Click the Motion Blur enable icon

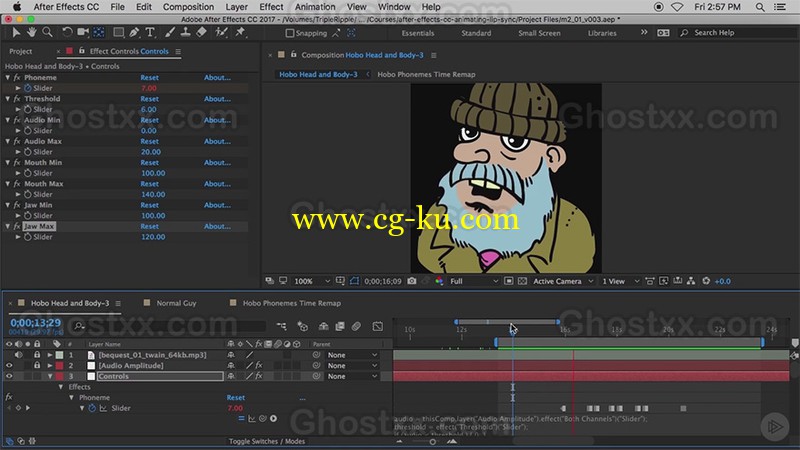(356, 326)
